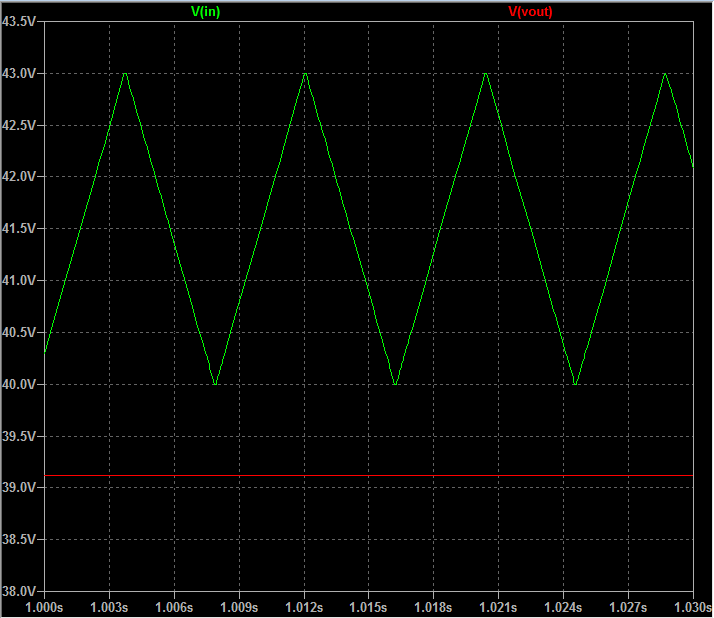Viewport: 714px width, 618px height.
Task: Click the 1.018s time axis label
Action: pyautogui.click(x=433, y=607)
